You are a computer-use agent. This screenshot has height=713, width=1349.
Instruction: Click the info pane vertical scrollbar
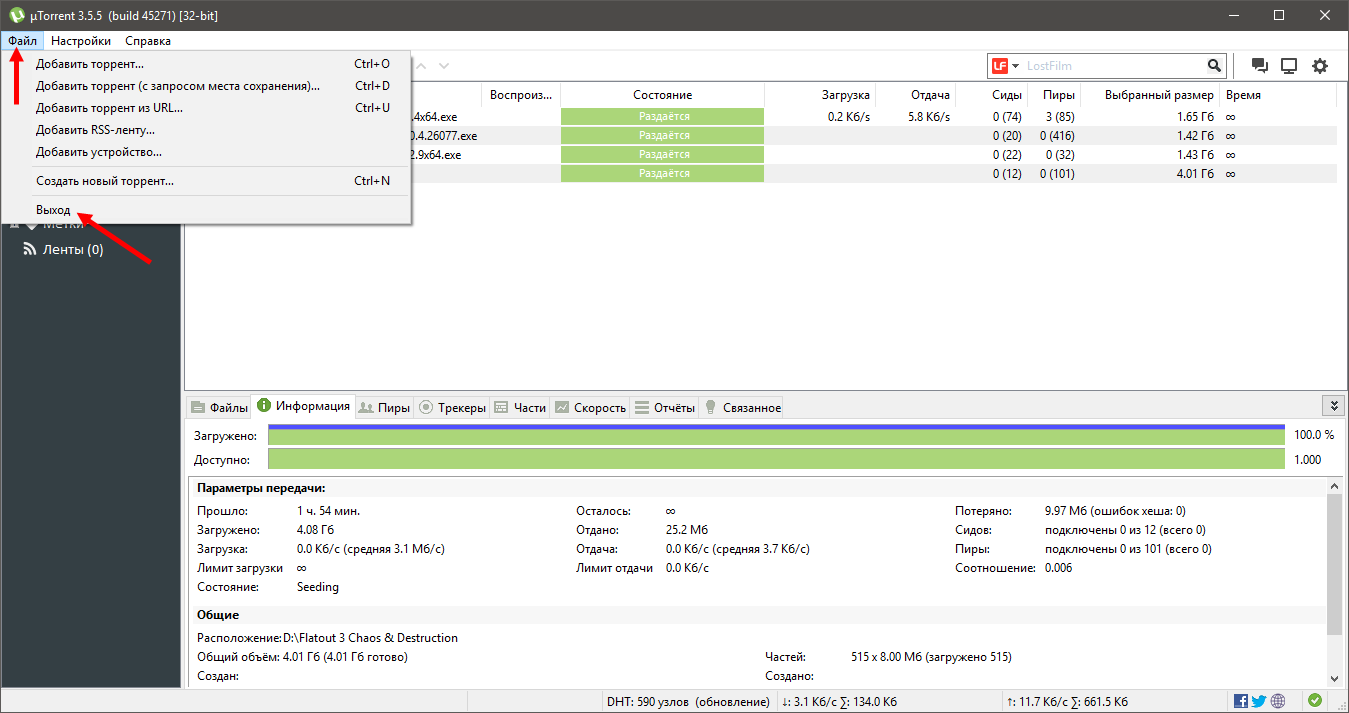point(1334,565)
